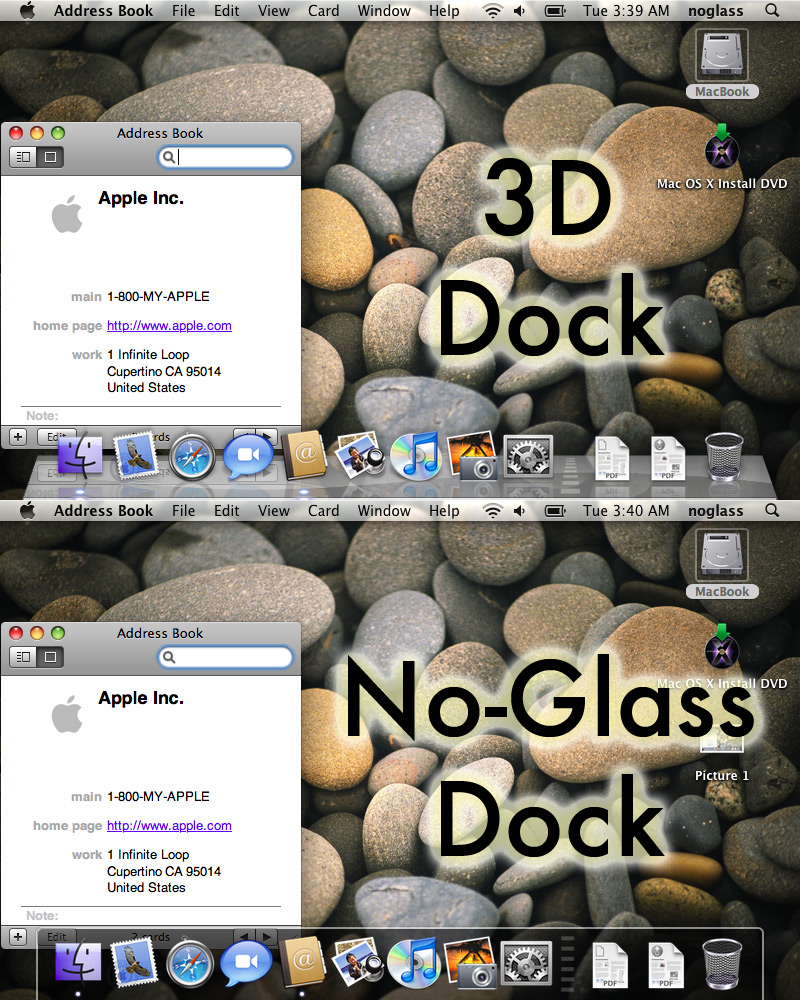This screenshot has height=1000, width=800.
Task: Open the Trash in the No-Glass Dock
Action: (x=722, y=963)
